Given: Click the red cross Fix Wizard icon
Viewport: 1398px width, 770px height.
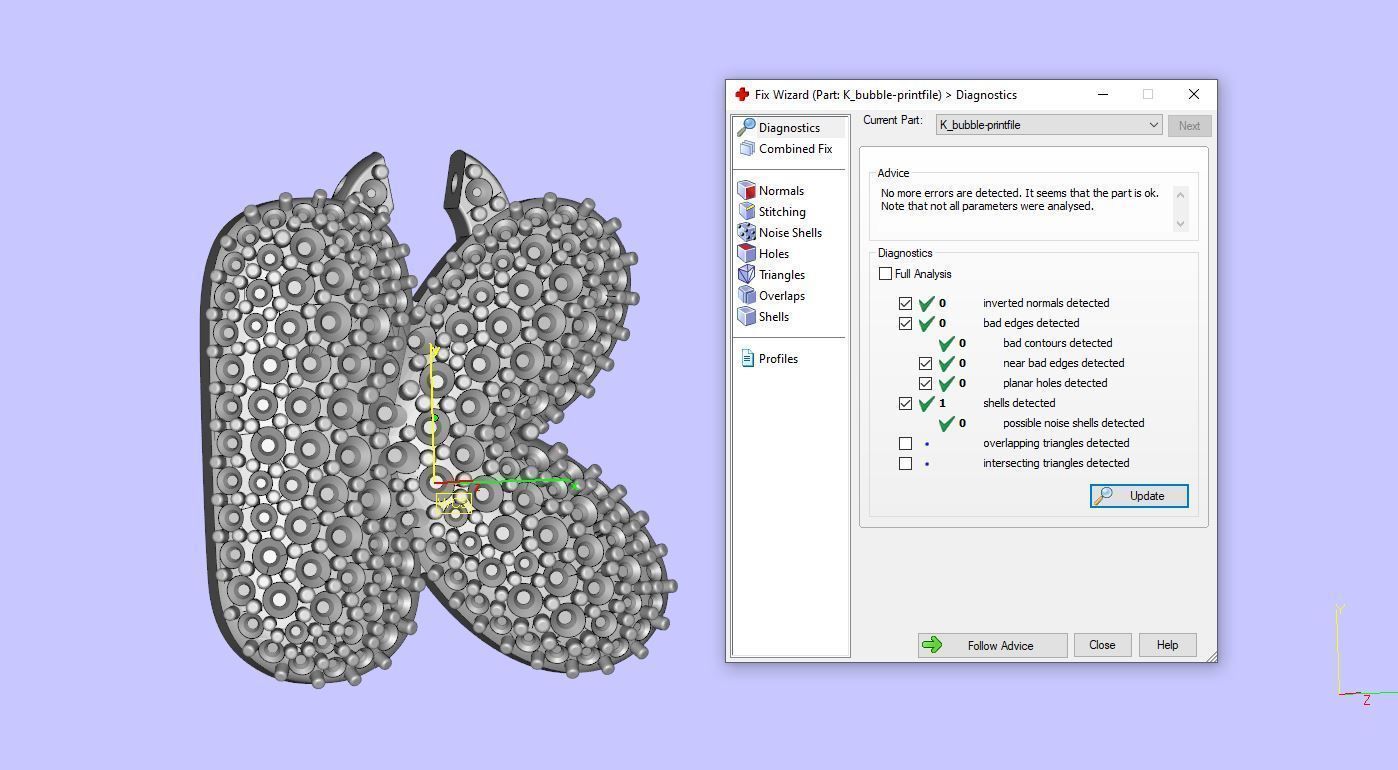Looking at the screenshot, I should coord(742,94).
